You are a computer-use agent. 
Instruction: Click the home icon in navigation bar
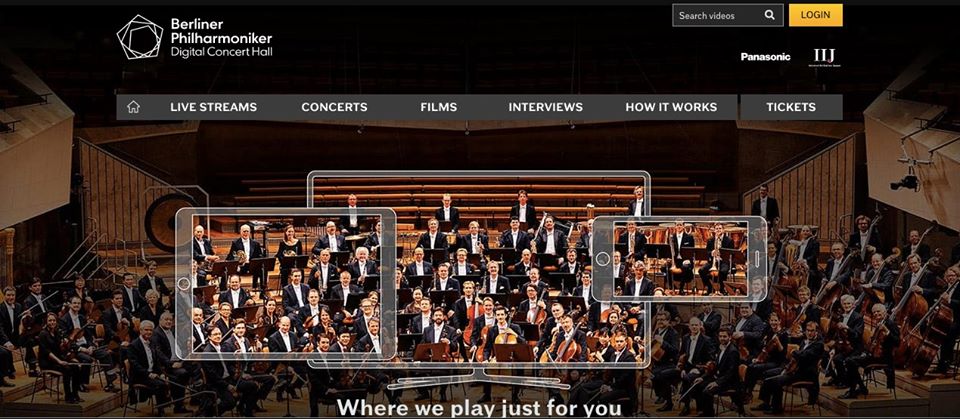click(x=133, y=107)
